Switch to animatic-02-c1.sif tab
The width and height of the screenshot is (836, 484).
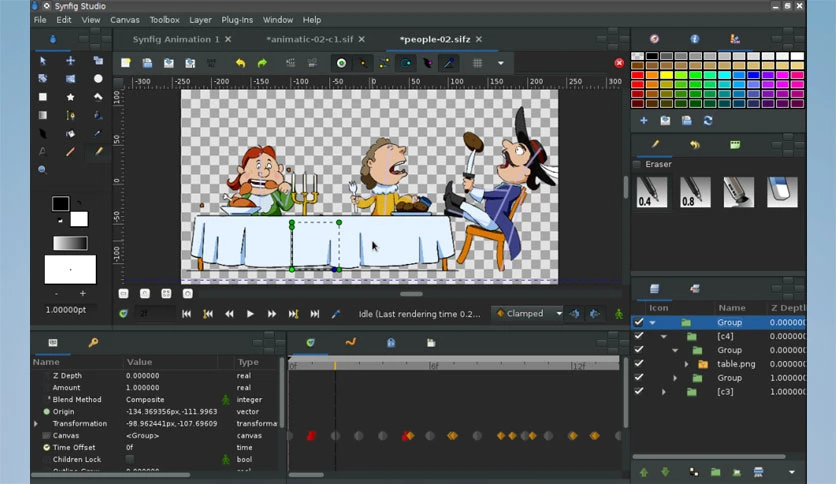(310, 39)
